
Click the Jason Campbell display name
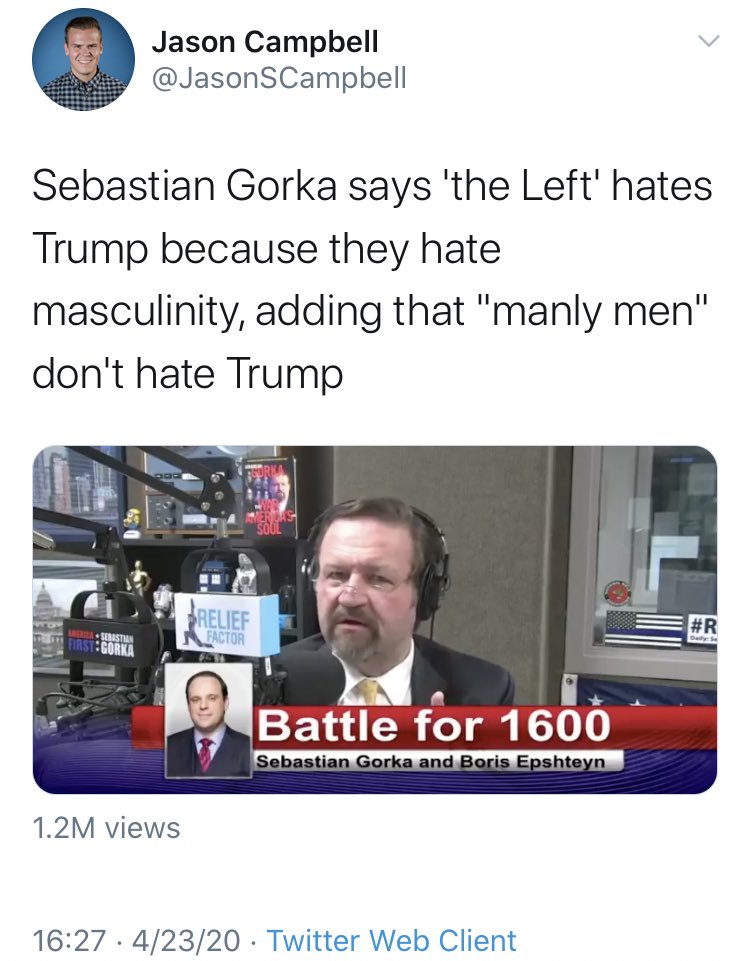click(x=265, y=42)
